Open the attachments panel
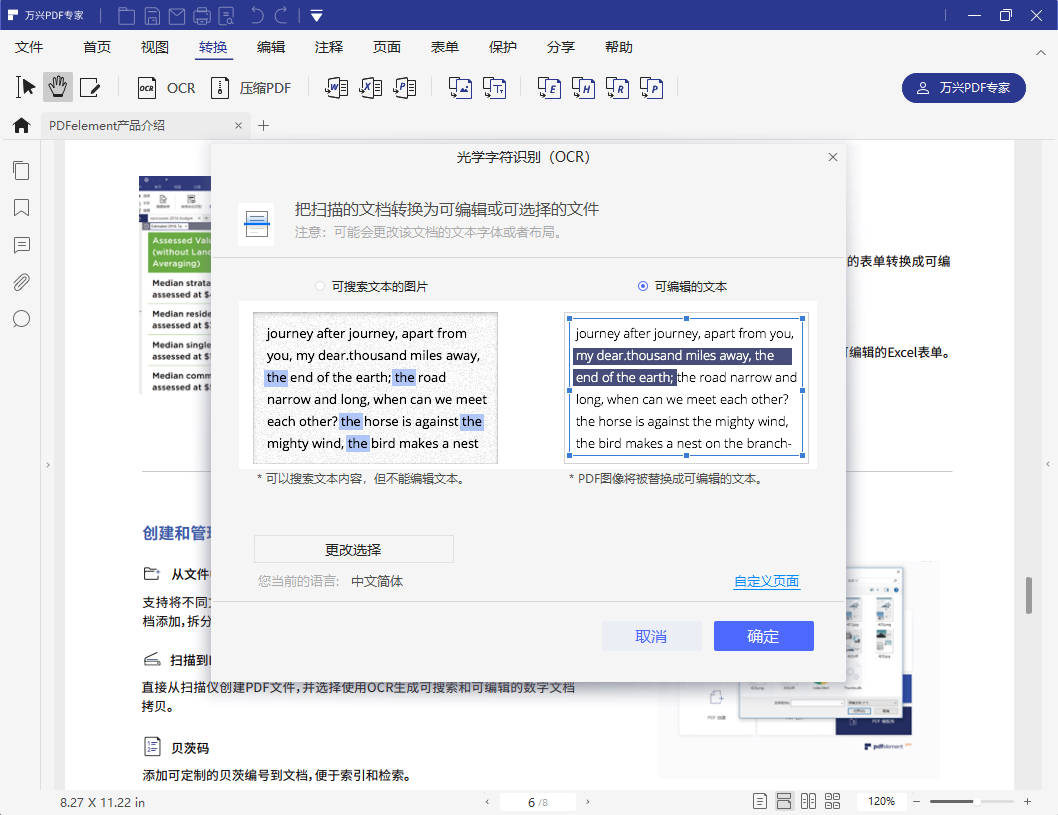The height and width of the screenshot is (815, 1058). [x=21, y=282]
